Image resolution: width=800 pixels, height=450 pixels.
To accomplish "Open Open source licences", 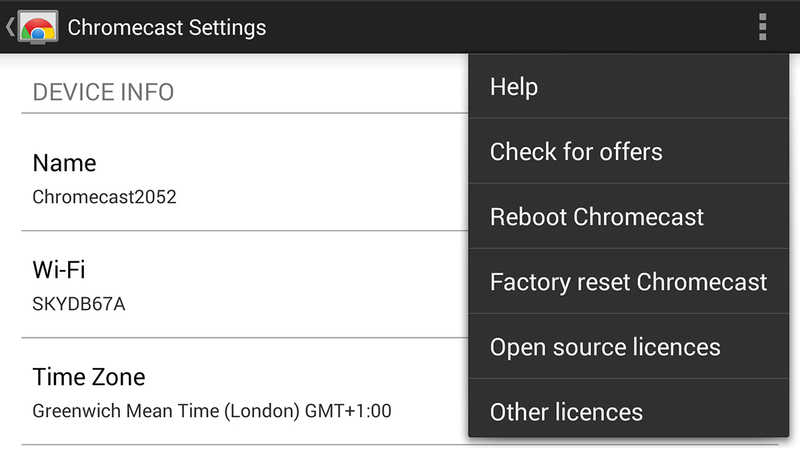I will coord(629,347).
